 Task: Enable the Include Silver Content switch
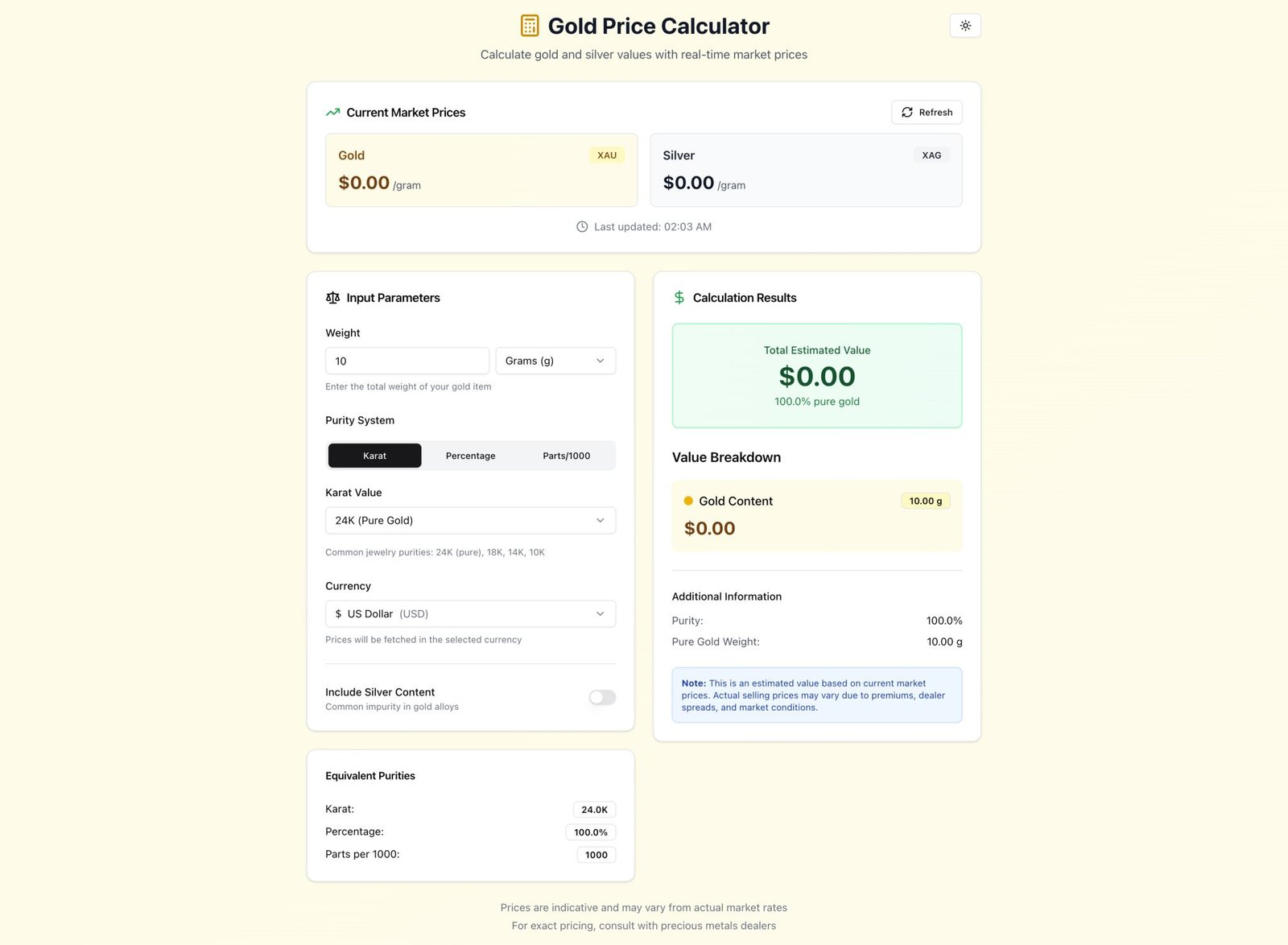coord(602,698)
